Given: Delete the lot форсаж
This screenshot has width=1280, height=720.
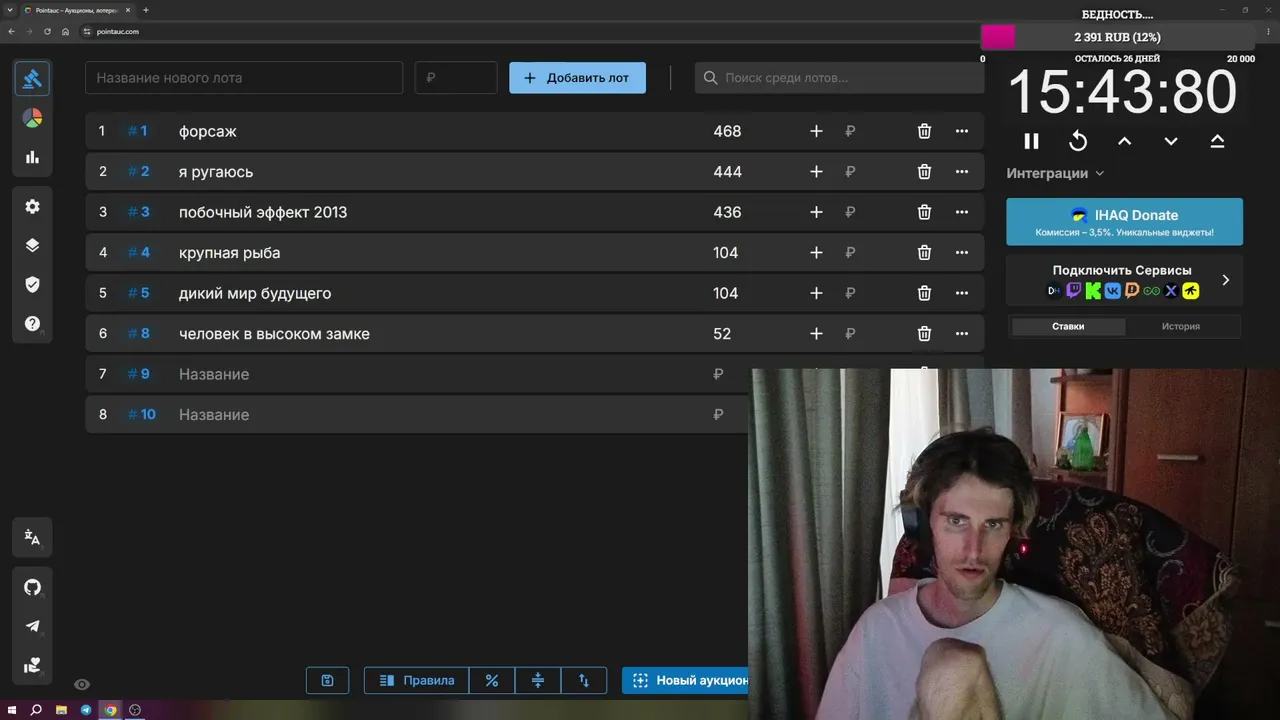Looking at the screenshot, I should coord(924,131).
